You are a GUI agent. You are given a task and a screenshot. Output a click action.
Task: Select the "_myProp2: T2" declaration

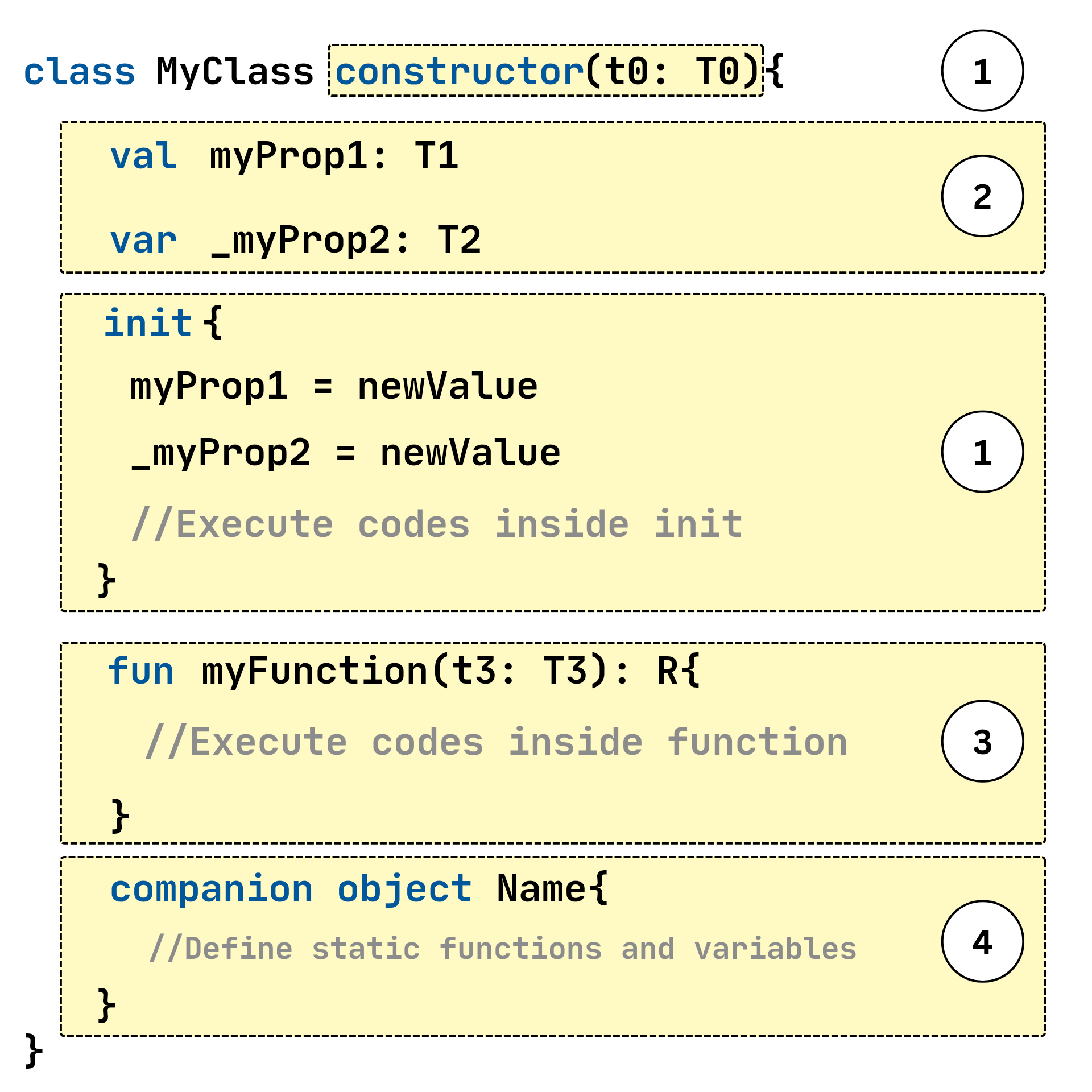[x=346, y=241]
